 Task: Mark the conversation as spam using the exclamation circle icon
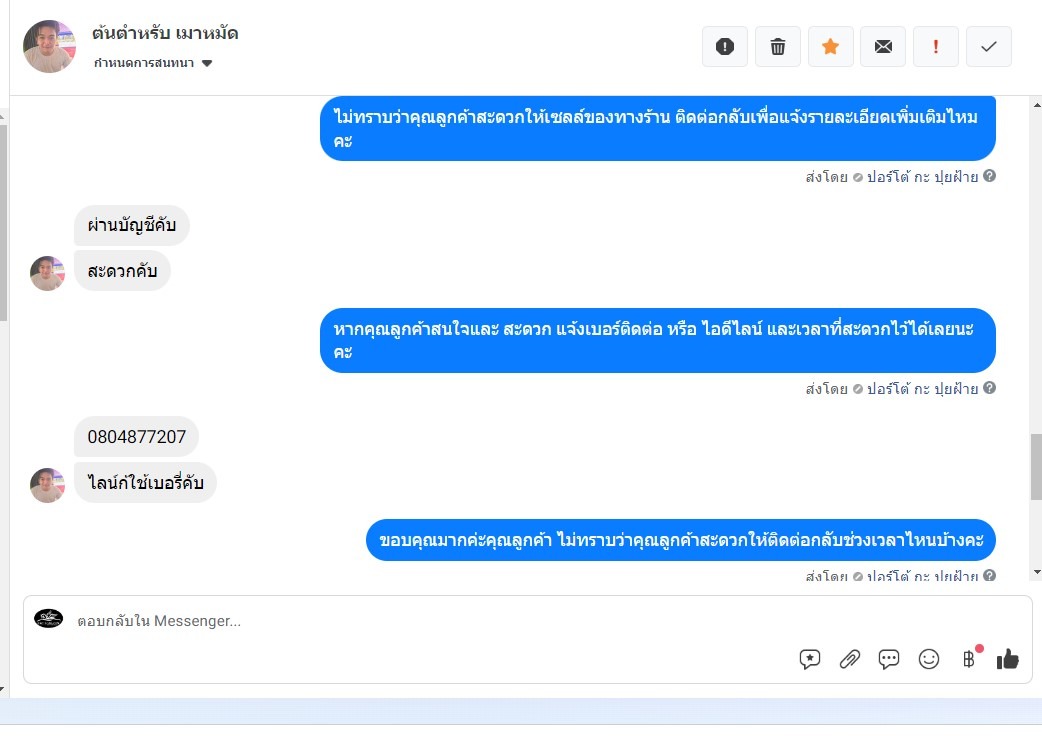(724, 47)
